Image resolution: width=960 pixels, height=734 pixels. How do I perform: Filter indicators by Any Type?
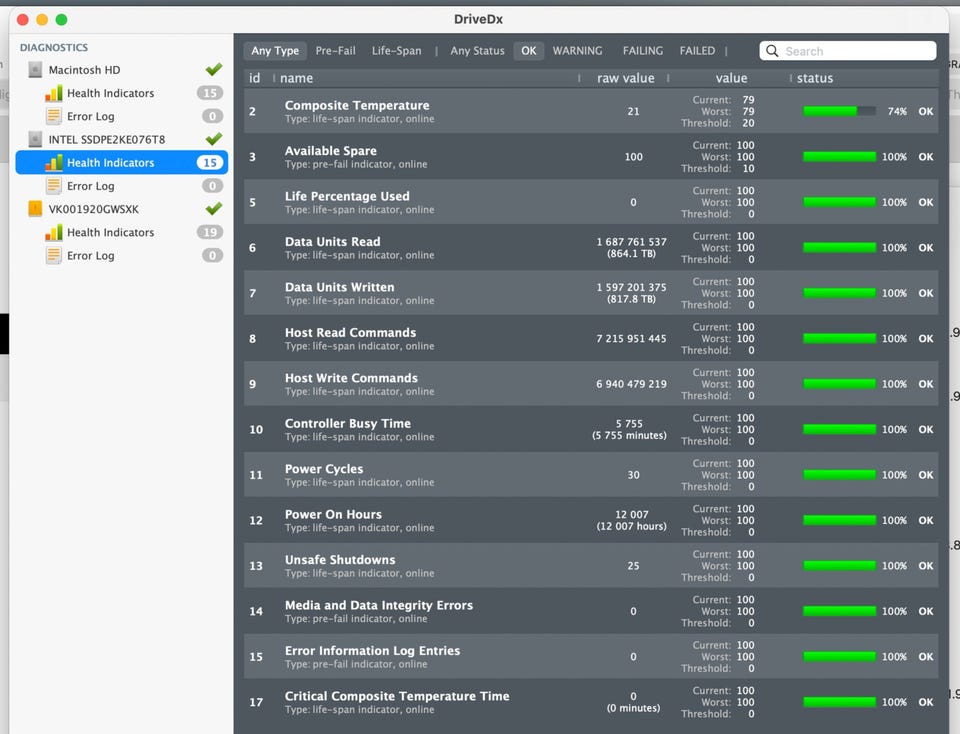(275, 51)
